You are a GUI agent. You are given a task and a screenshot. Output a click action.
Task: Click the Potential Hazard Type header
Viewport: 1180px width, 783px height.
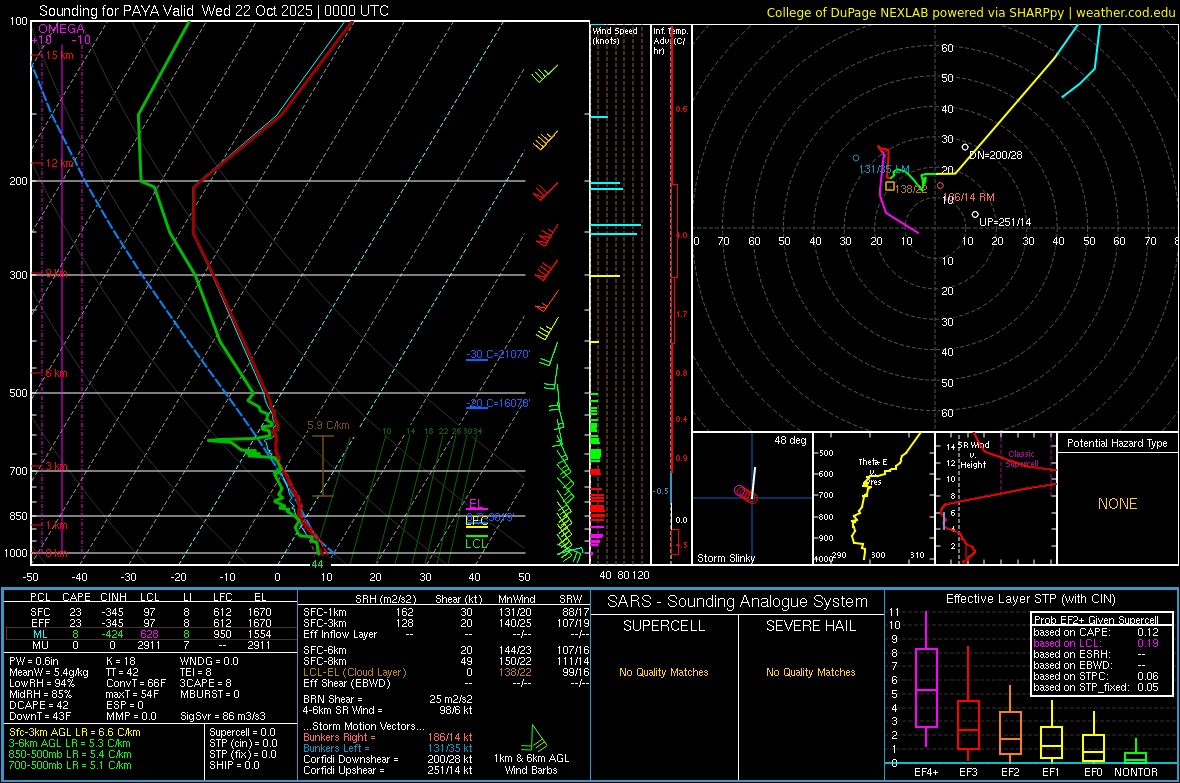click(x=1117, y=443)
